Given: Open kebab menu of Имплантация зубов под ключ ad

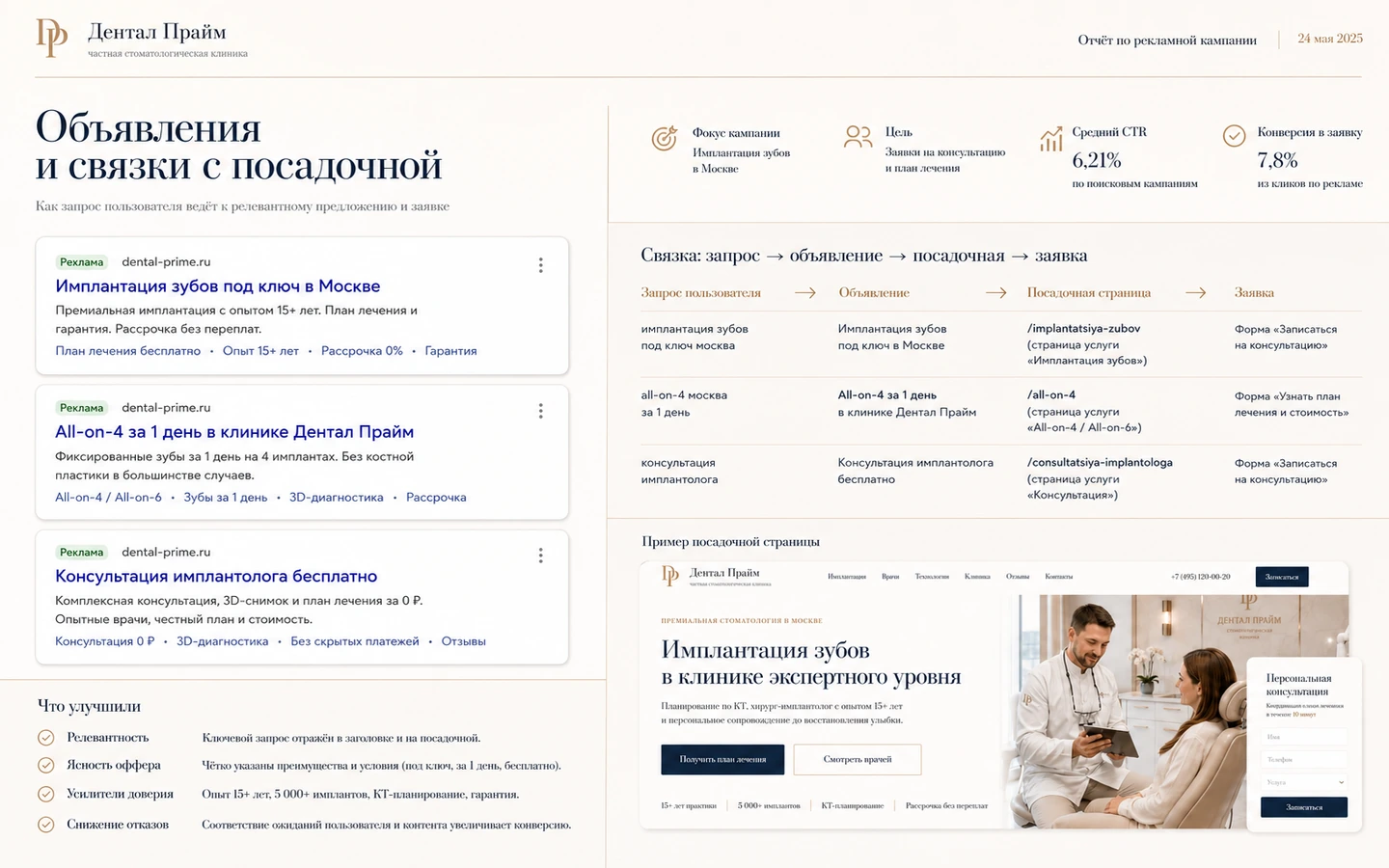Looking at the screenshot, I should [540, 265].
